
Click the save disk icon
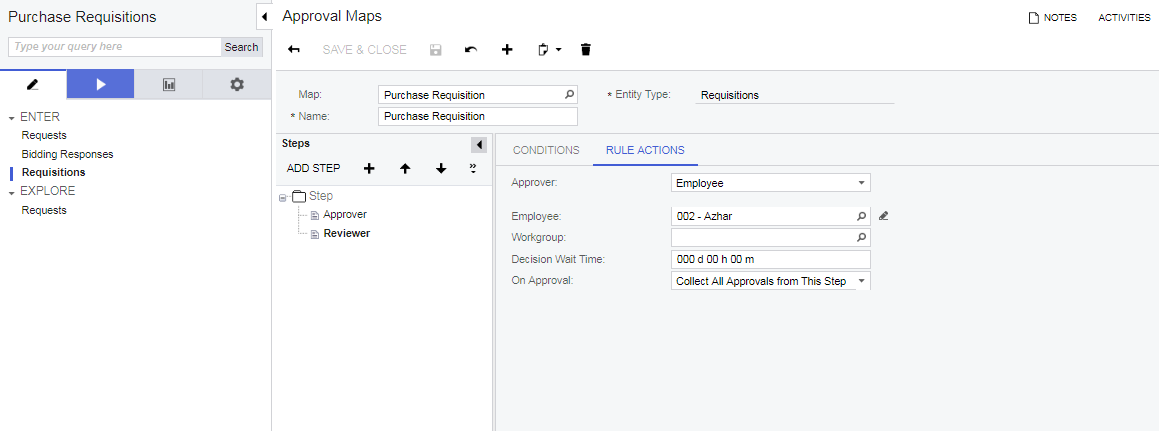click(x=436, y=49)
